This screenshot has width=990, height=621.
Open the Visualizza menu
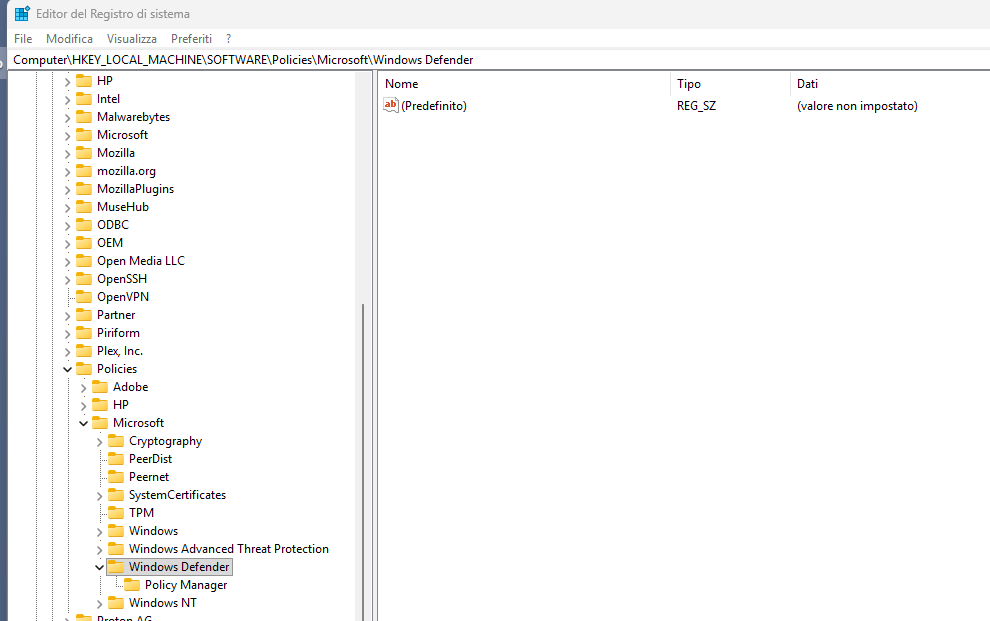(132, 38)
